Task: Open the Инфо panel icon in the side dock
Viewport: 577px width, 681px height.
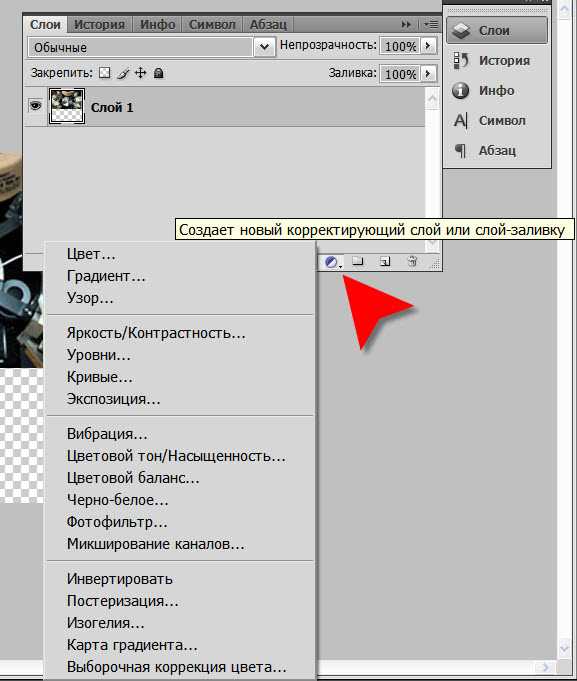Action: click(461, 90)
